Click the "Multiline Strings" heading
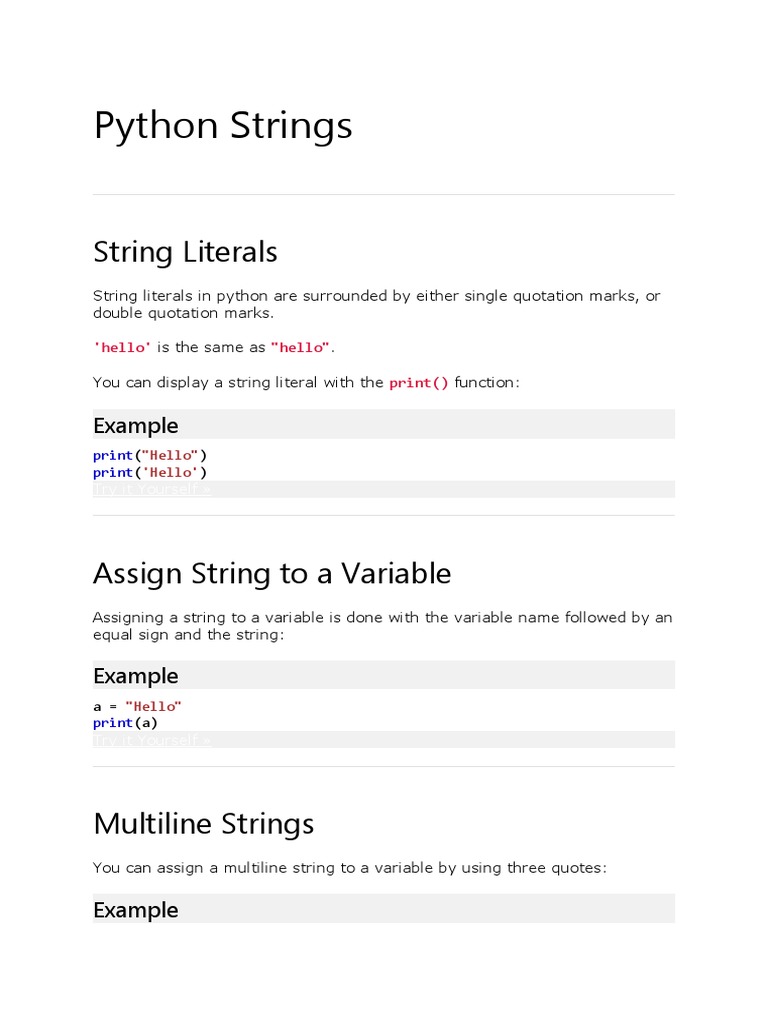This screenshot has width=768, height=1024. (x=204, y=824)
